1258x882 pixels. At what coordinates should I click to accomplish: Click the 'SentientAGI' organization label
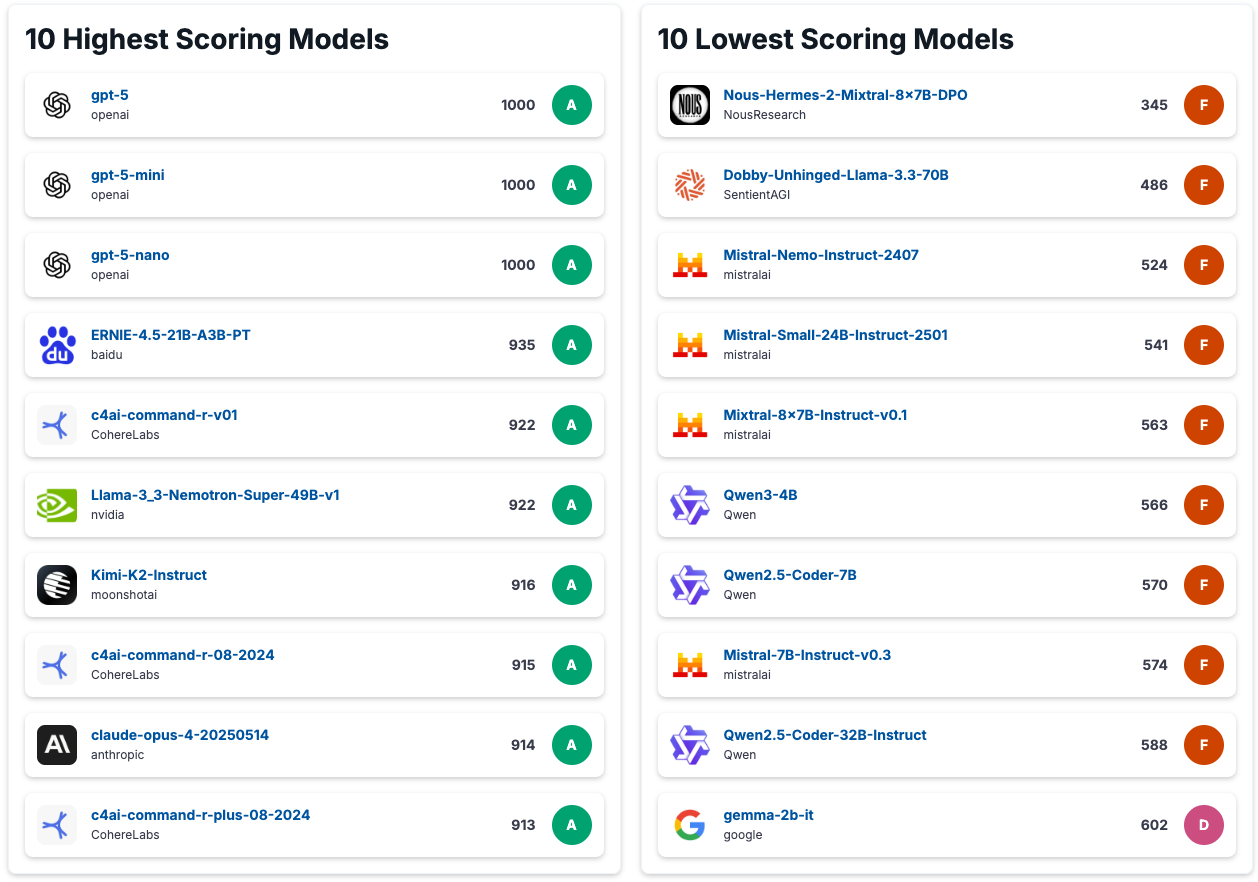click(757, 195)
